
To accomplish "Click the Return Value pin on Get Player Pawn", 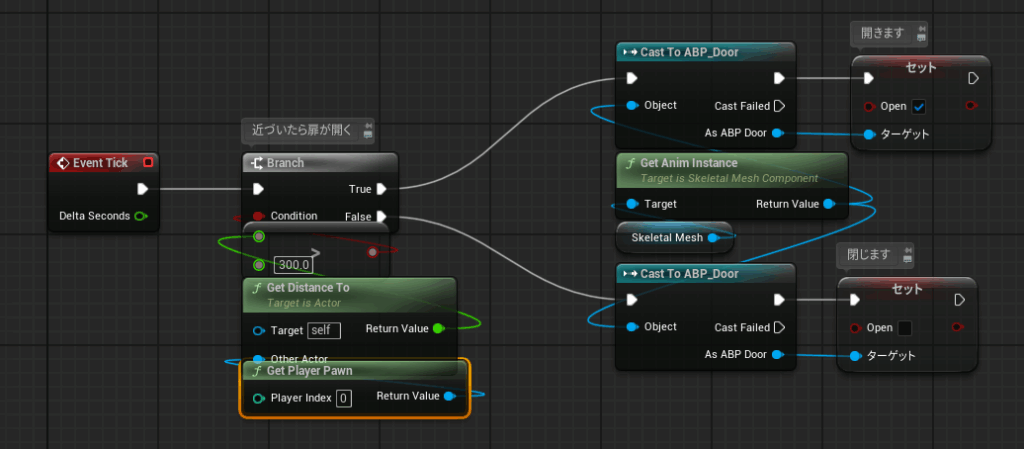I will (x=449, y=396).
